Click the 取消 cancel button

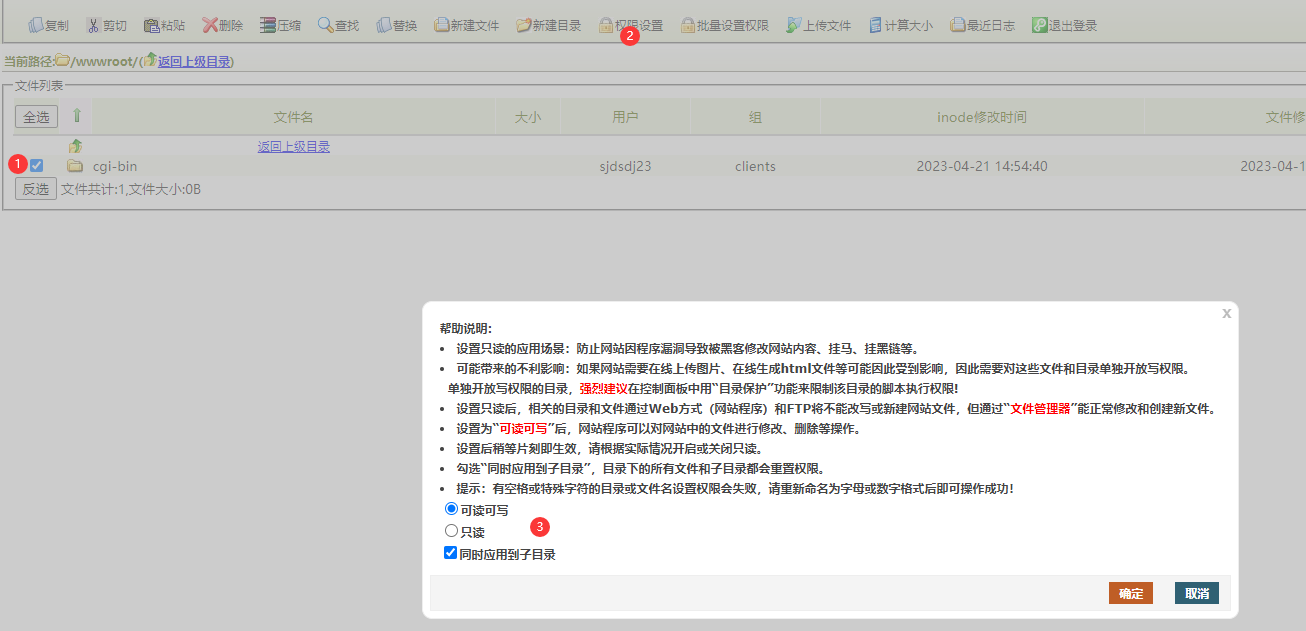click(1196, 593)
